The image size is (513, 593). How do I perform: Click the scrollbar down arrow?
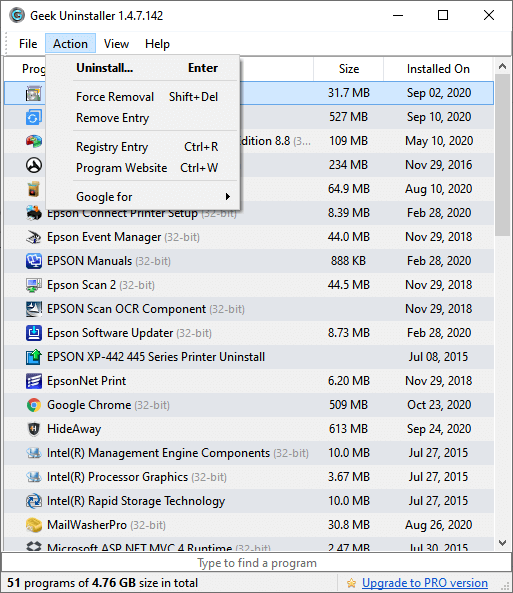502,543
